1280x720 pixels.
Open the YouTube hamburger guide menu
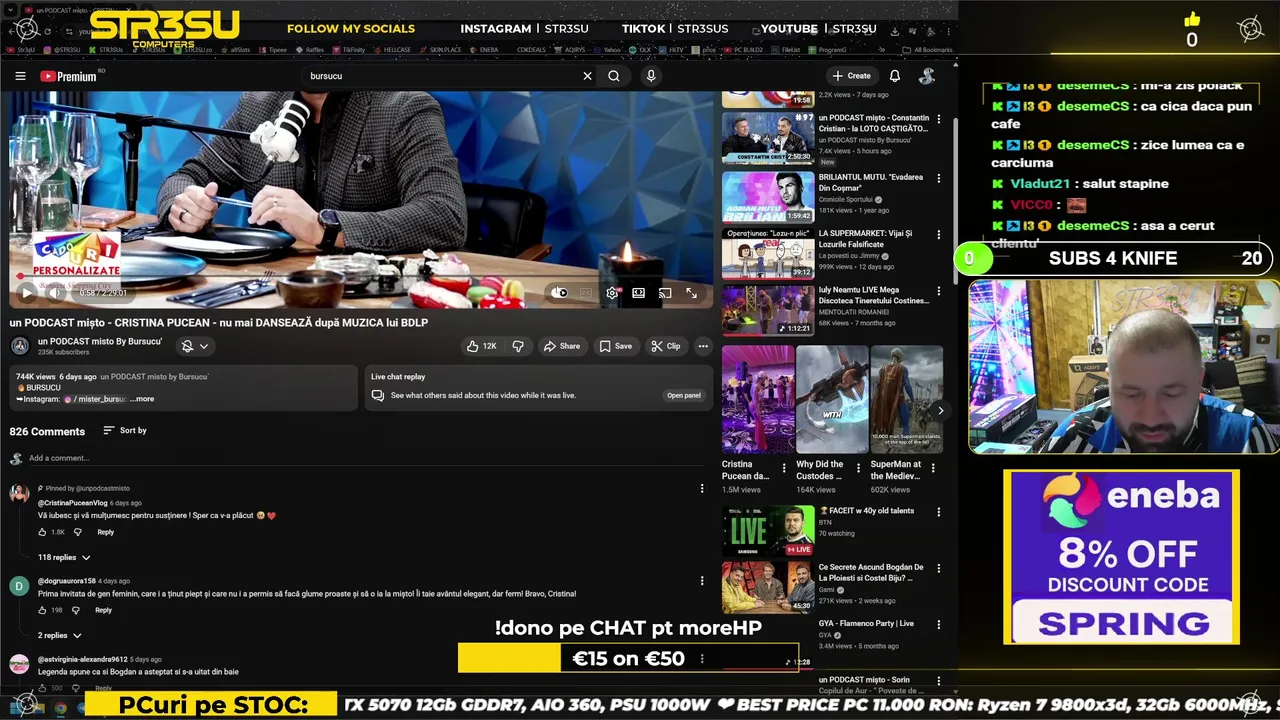(20, 76)
